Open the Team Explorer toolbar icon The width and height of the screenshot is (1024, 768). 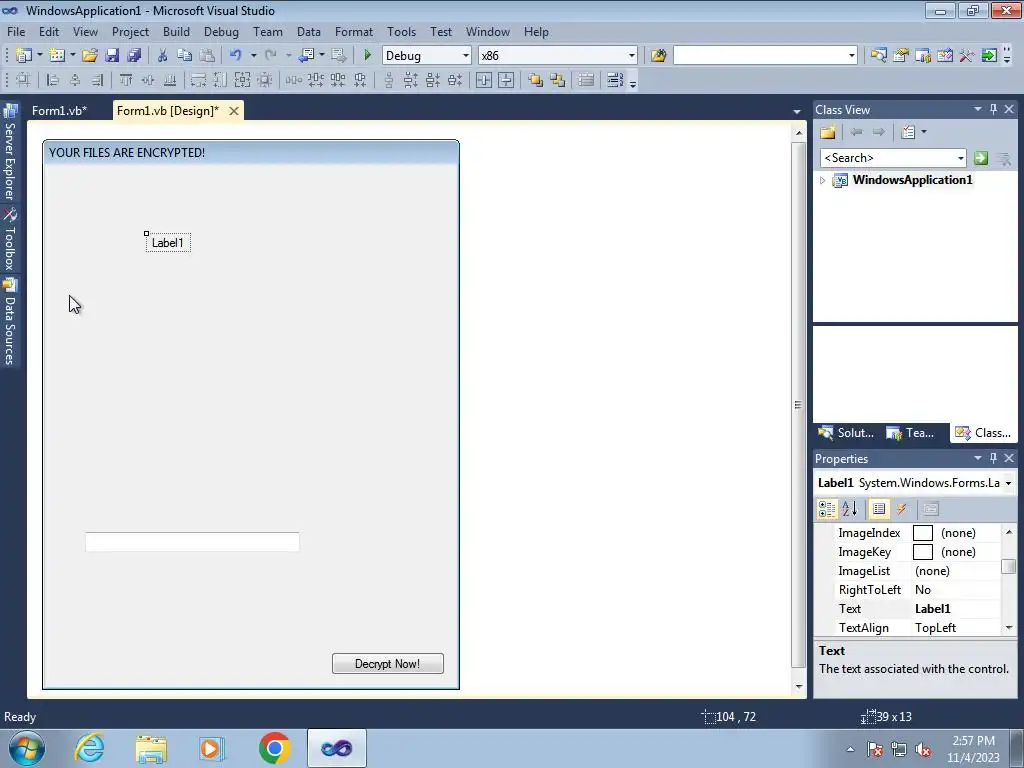tap(923, 56)
